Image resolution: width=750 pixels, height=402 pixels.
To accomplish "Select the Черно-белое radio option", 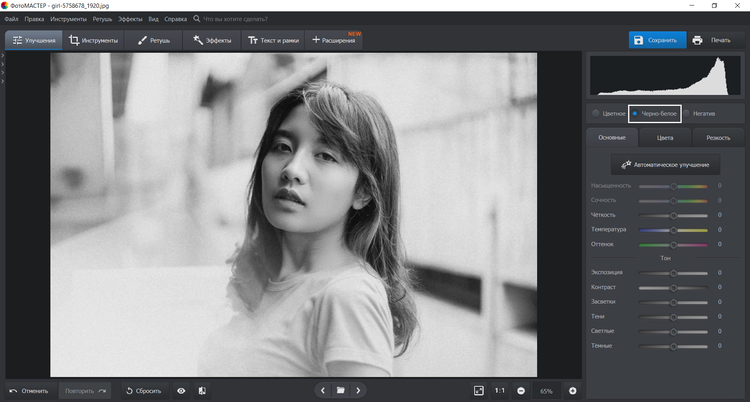I will pos(636,114).
